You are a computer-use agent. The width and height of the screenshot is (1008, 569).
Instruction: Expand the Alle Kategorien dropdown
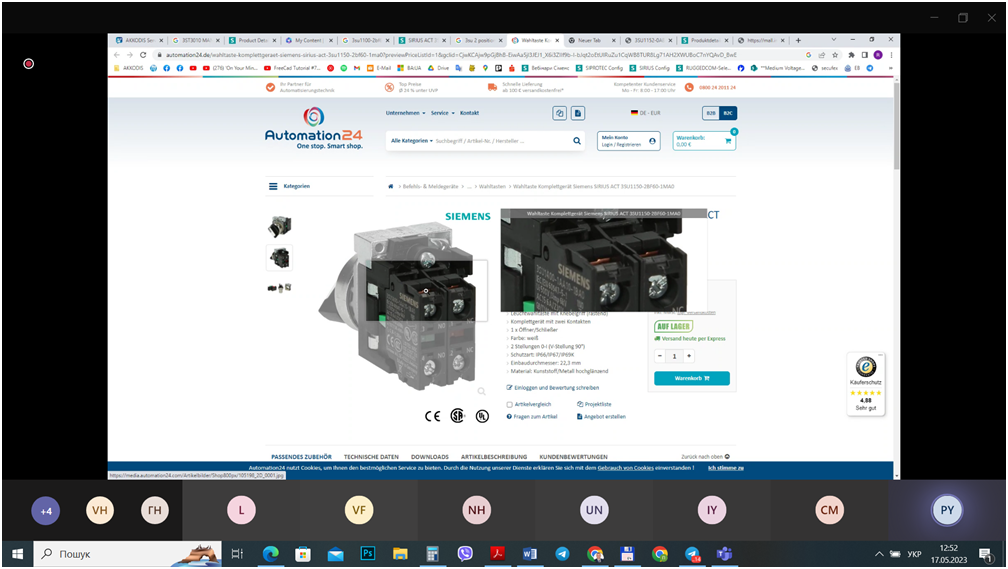click(411, 141)
